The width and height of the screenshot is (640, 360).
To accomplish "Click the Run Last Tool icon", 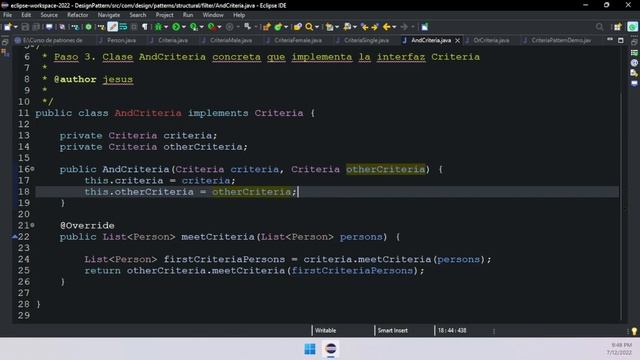I will tap(211, 27).
